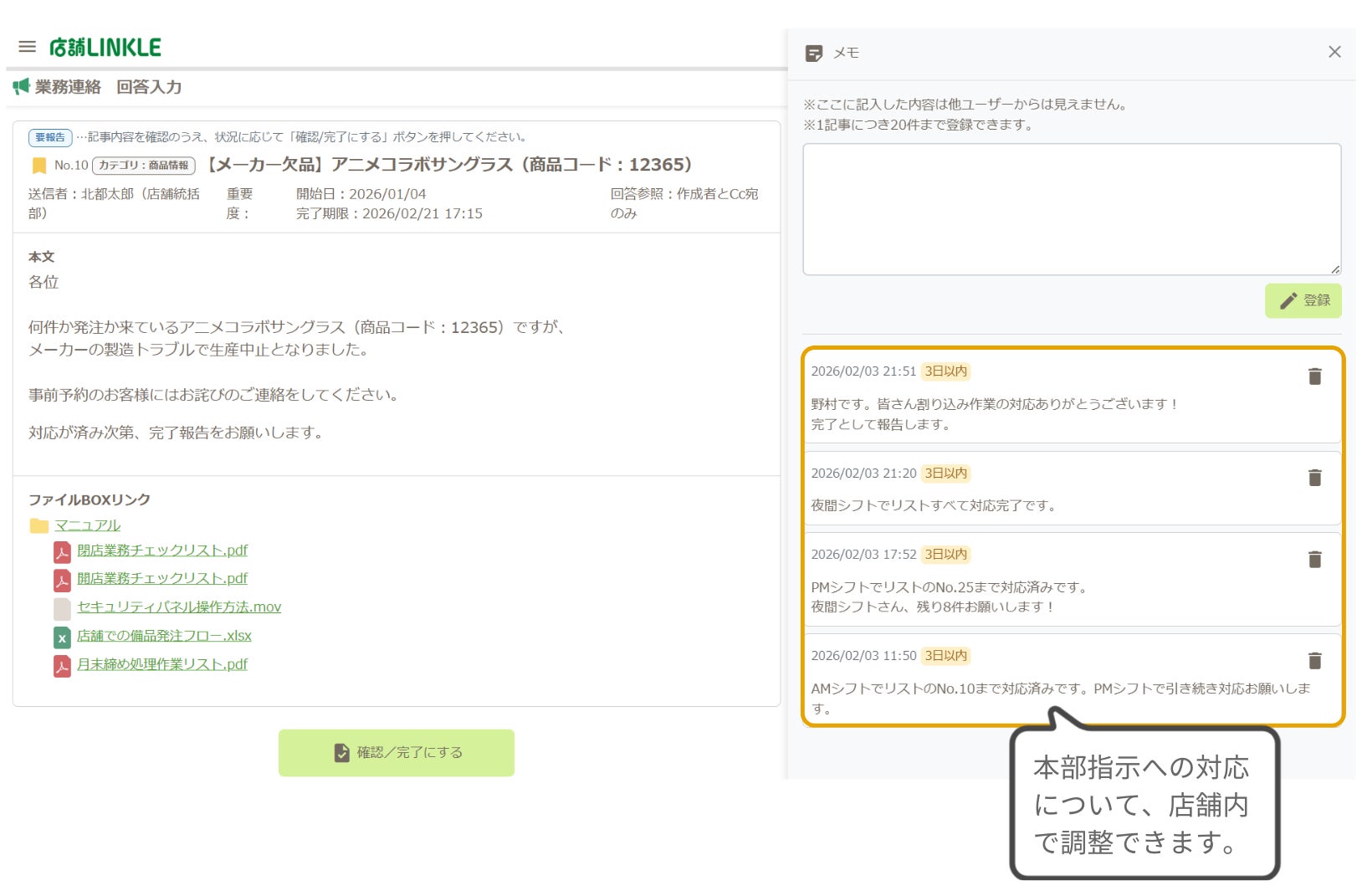
Task: Close the メモ panel
Action: pos(1334,52)
